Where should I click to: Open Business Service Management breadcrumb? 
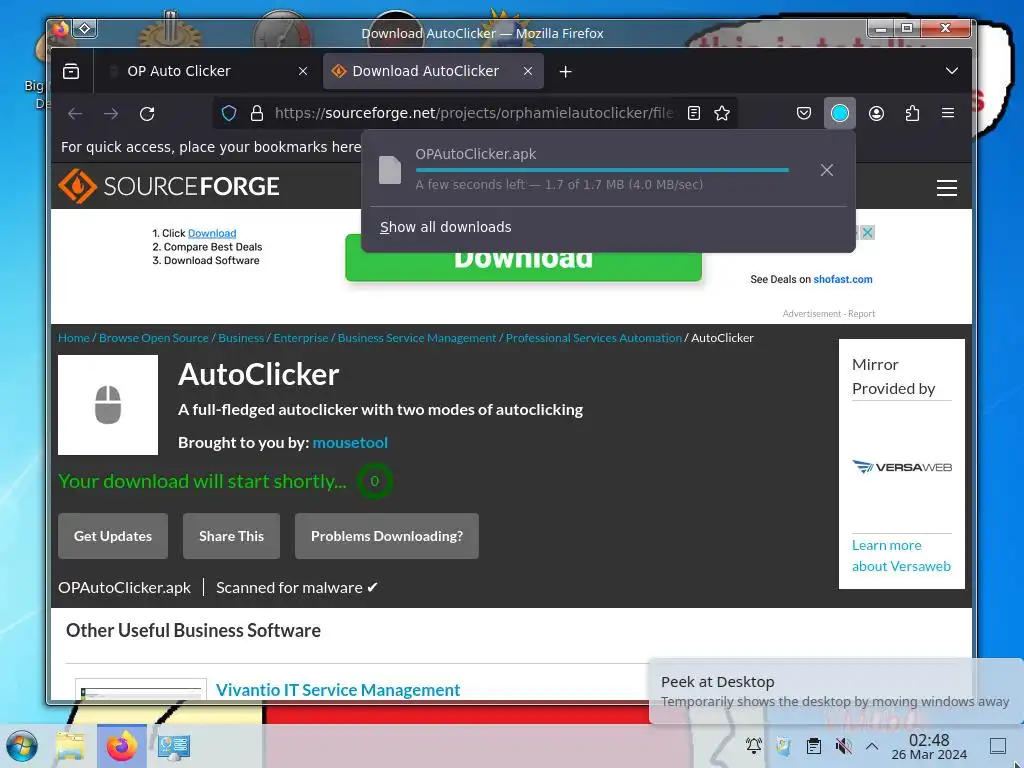[417, 338]
